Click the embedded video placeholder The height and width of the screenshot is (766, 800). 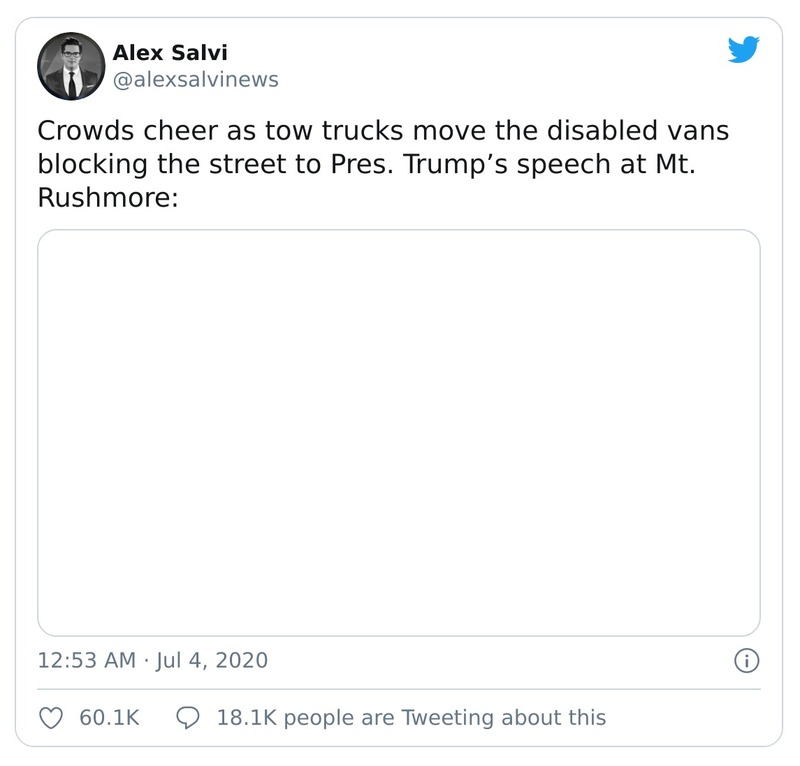[x=400, y=430]
